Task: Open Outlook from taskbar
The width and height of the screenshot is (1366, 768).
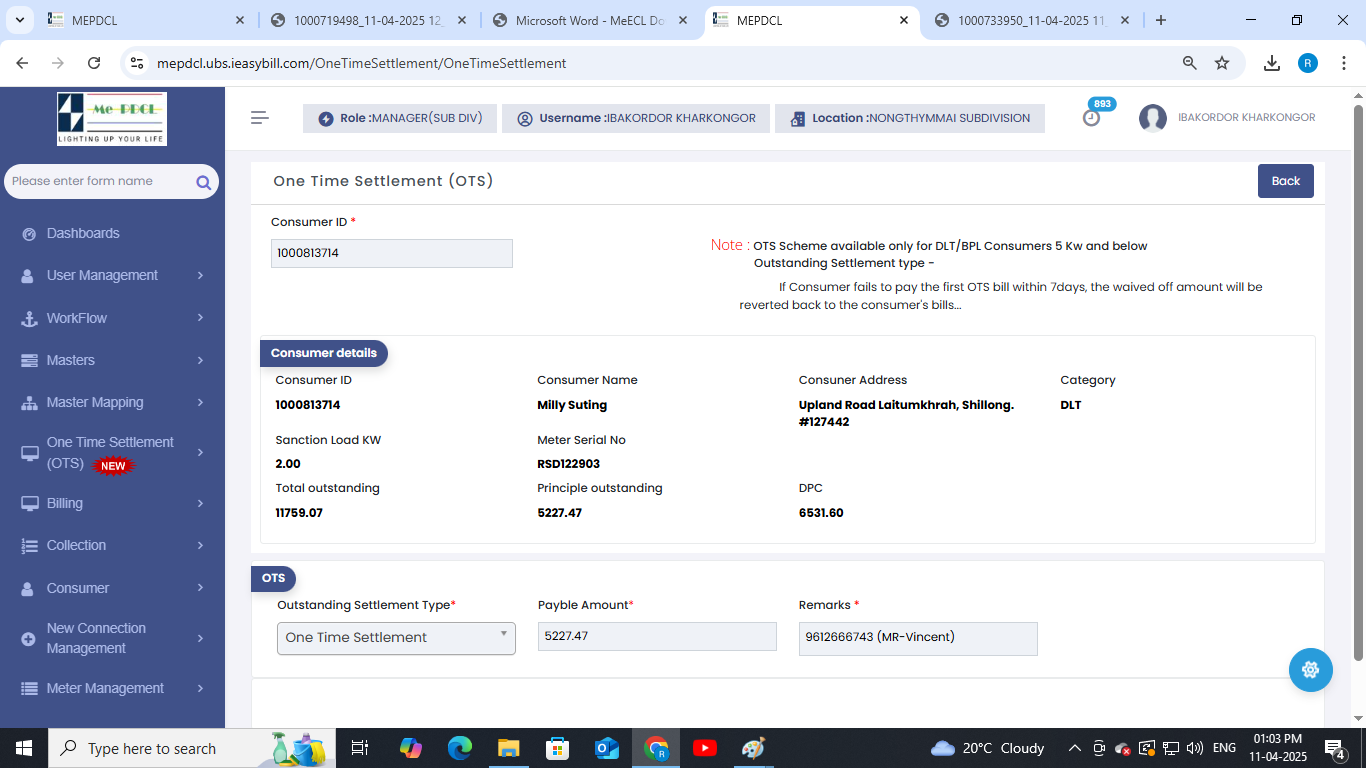Action: (607, 748)
